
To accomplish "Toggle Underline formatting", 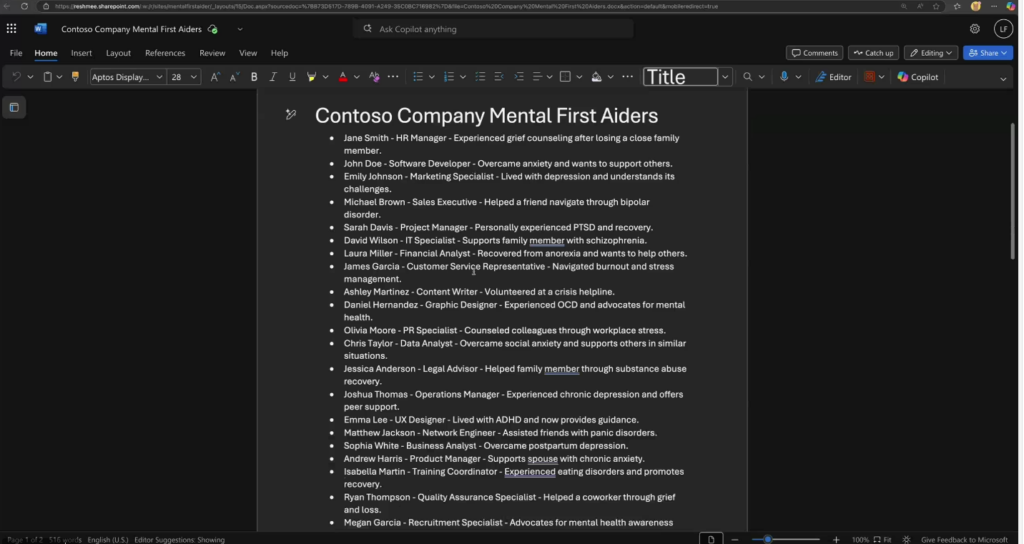I will [292, 77].
